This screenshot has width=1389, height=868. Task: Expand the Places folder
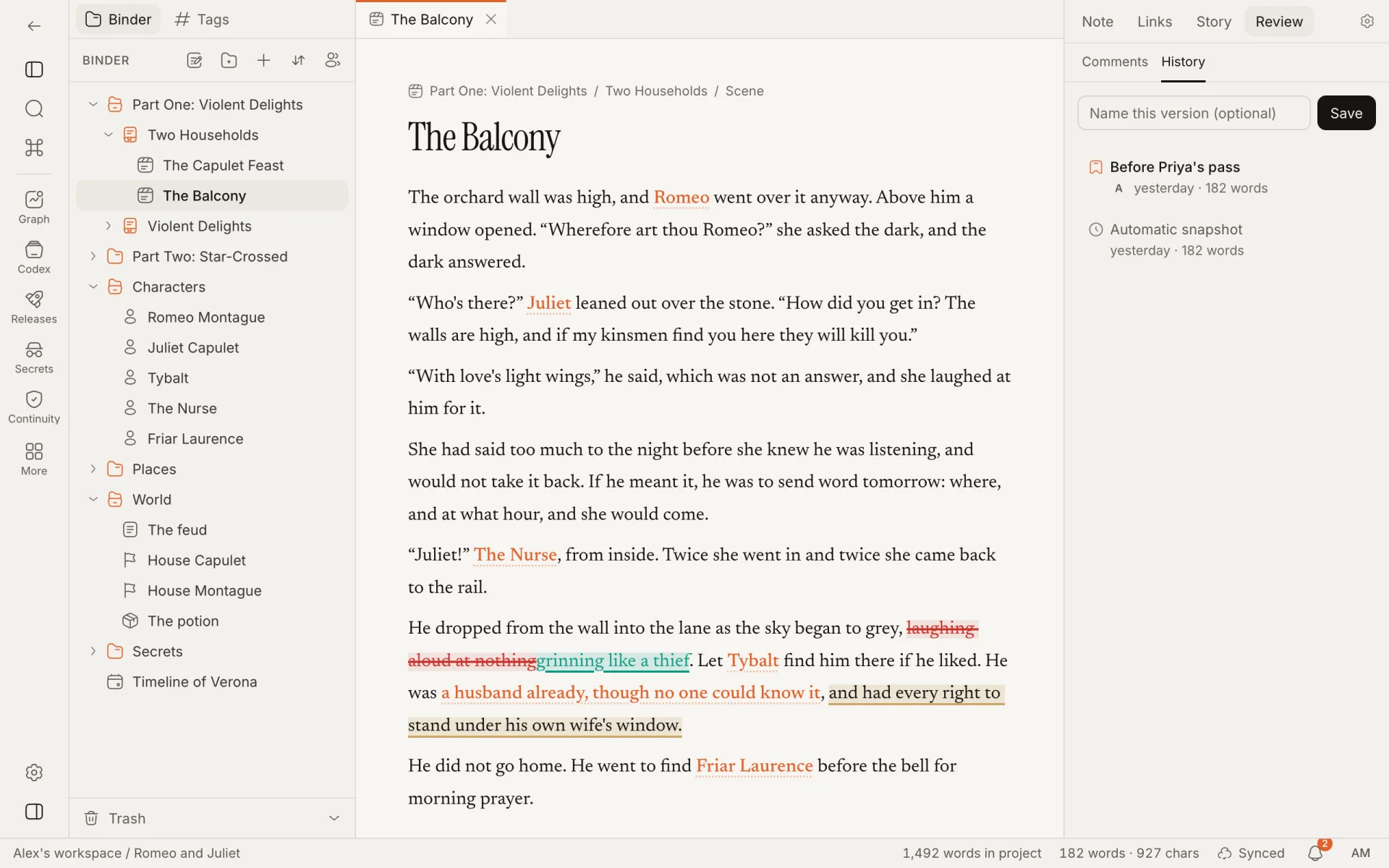pos(93,469)
